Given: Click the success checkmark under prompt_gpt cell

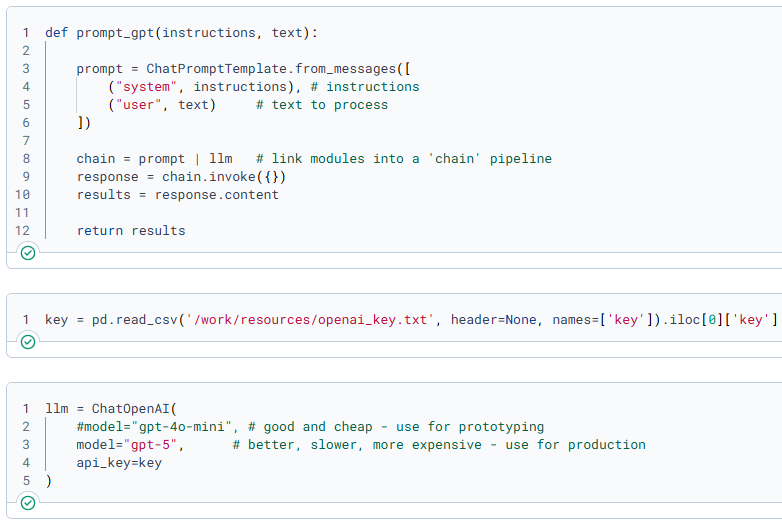Looking at the screenshot, I should pos(28,253).
